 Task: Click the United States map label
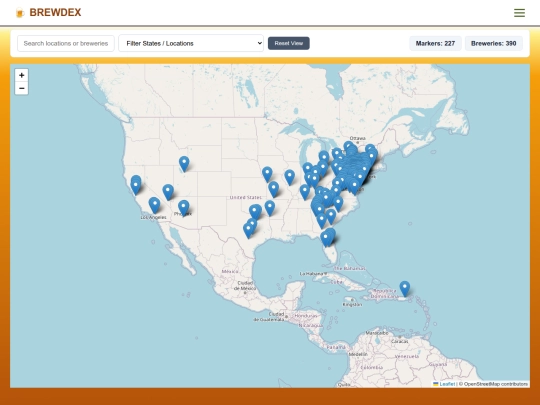[x=246, y=197]
